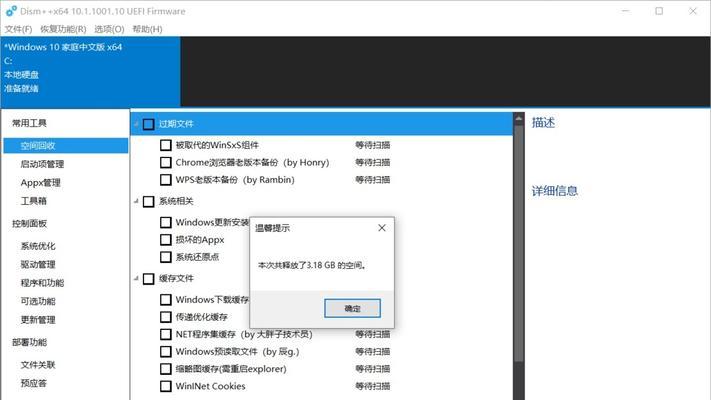Click 等待扫描 status of WPS老版本备份
This screenshot has height=400, width=711.
coord(373,180)
